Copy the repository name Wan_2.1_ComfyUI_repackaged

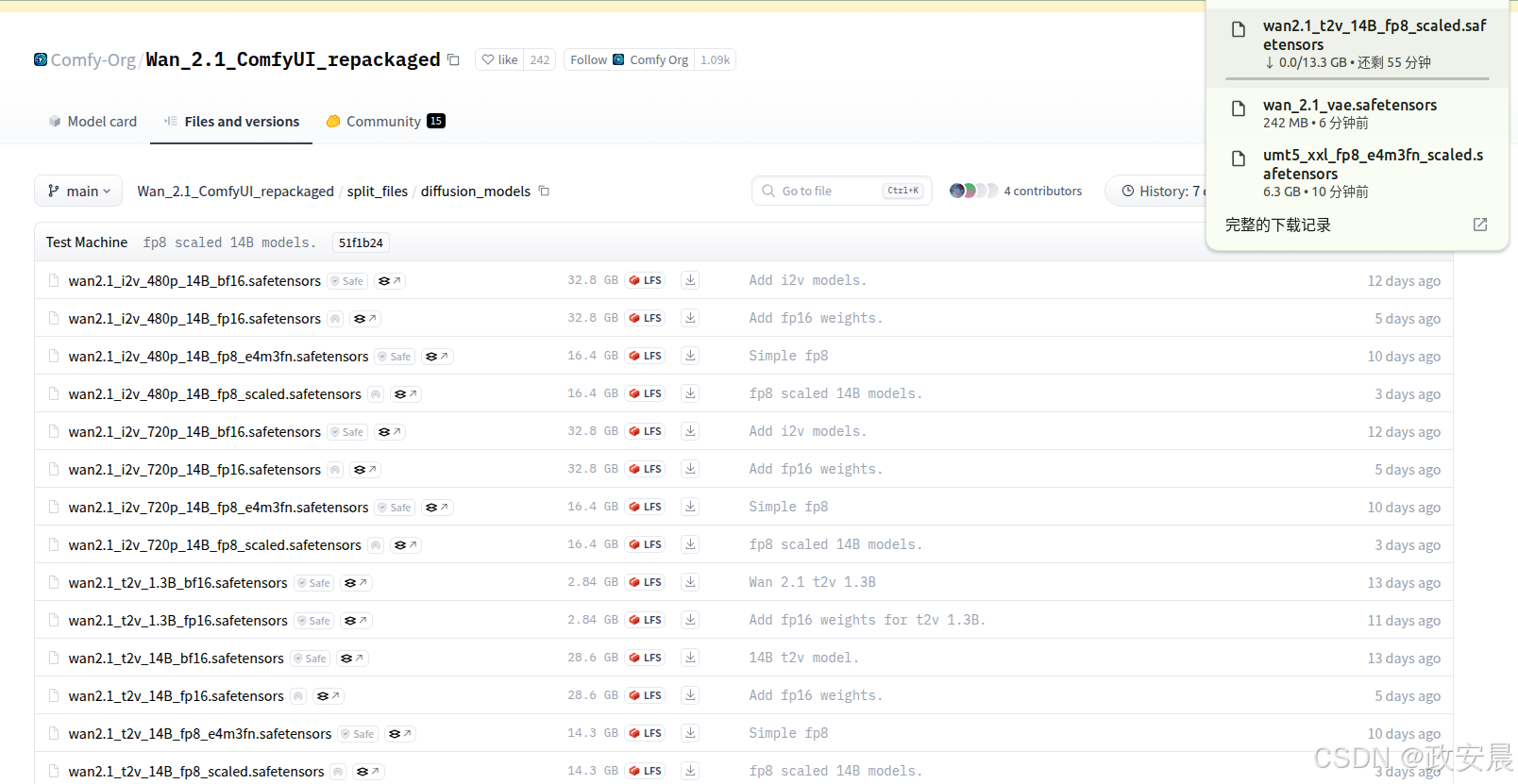click(x=453, y=59)
